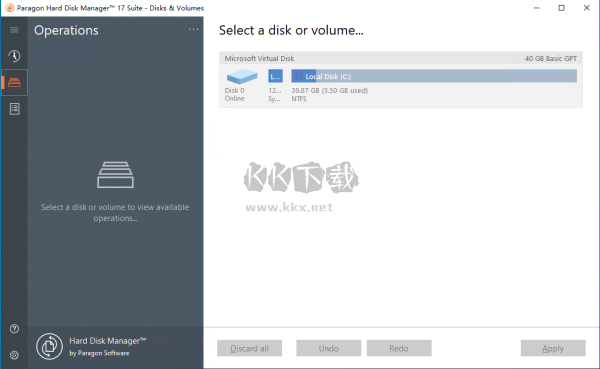Open the Operations three-dots menu
This screenshot has height=369, width=600.
[x=193, y=29]
